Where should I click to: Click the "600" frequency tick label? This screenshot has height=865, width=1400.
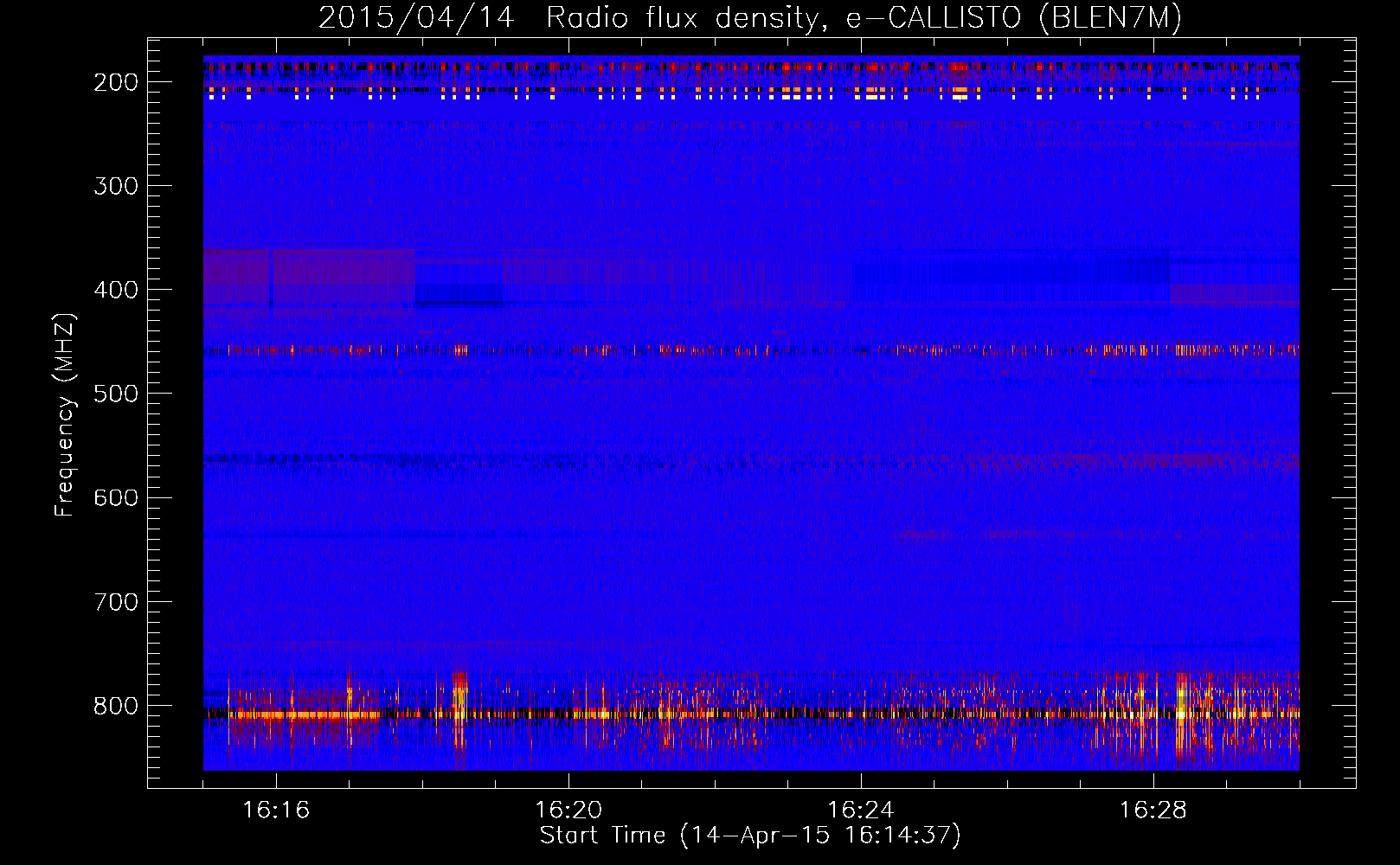pos(116,497)
